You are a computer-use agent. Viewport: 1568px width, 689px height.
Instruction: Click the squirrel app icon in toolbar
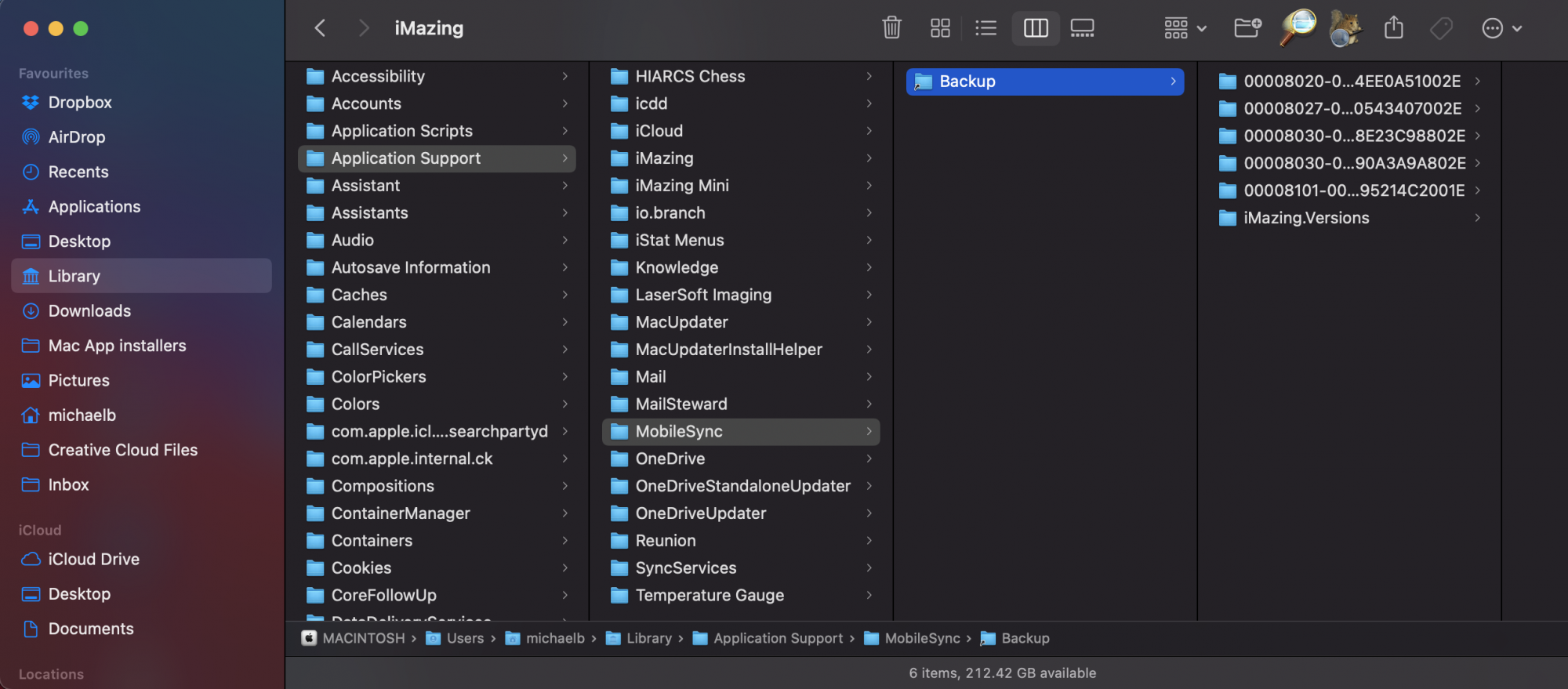[1346, 28]
